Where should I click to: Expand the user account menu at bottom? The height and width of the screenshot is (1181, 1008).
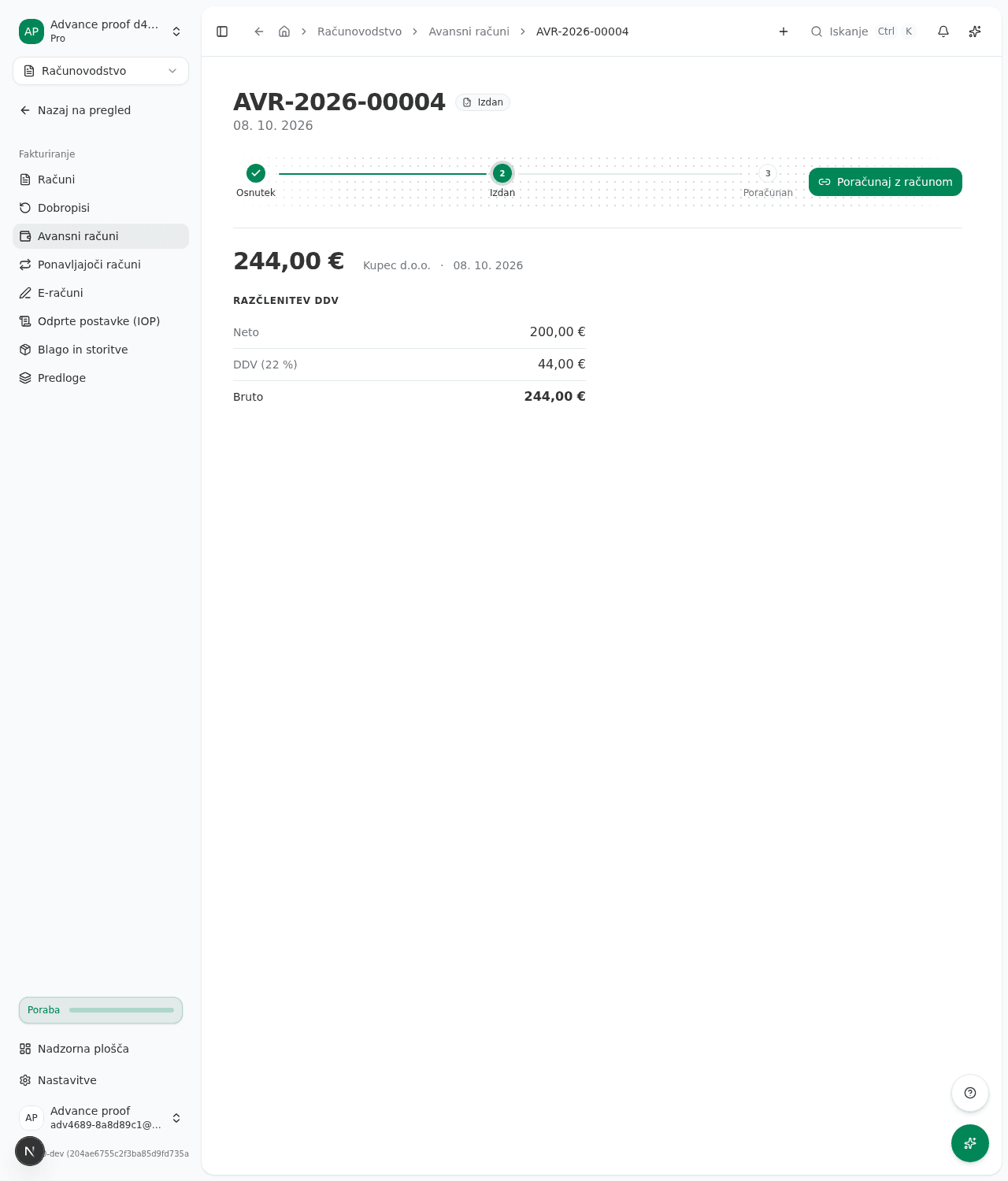[101, 1118]
